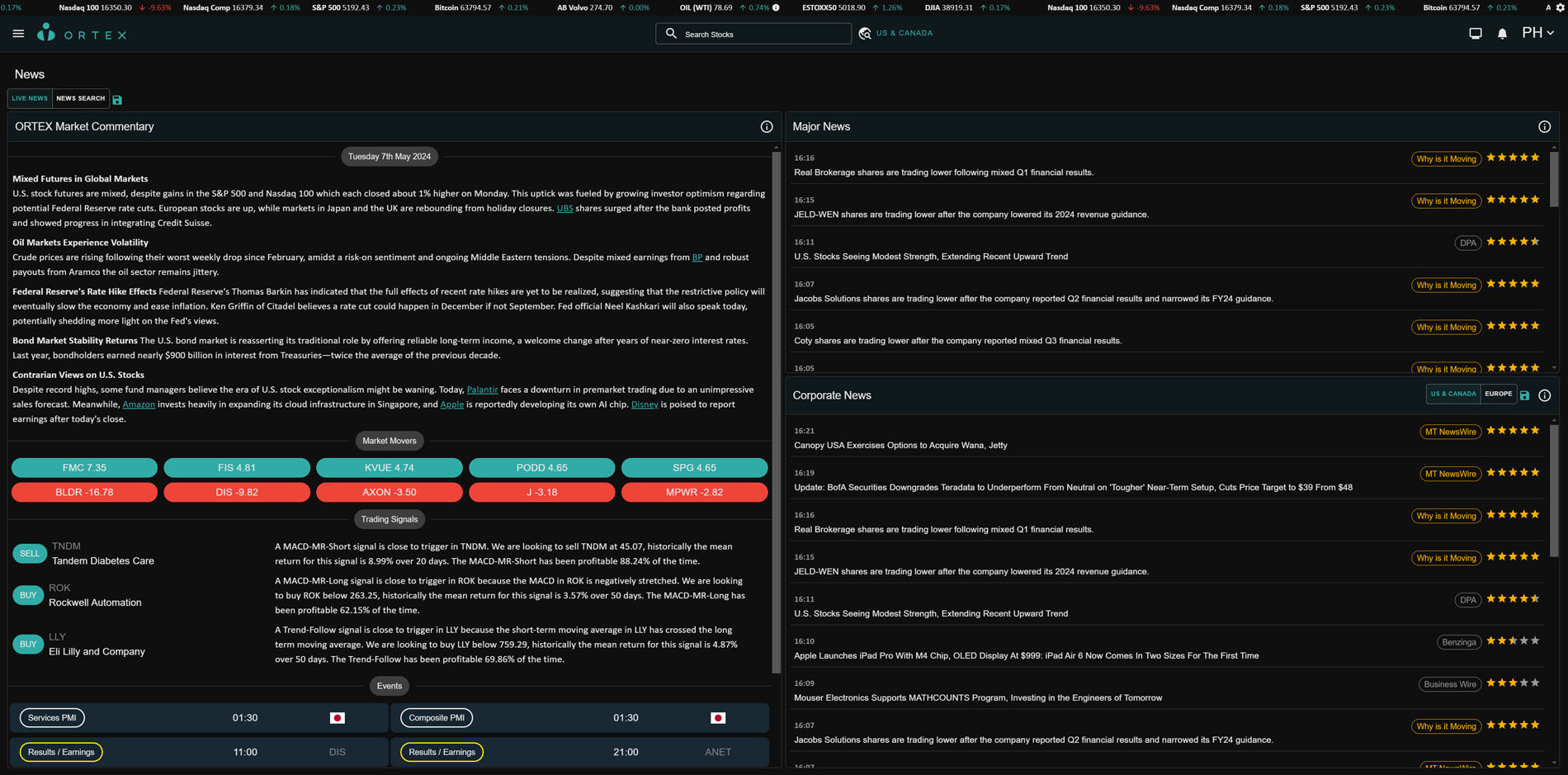
Task: Click the save icon in Corporate News header
Action: [1524, 396]
